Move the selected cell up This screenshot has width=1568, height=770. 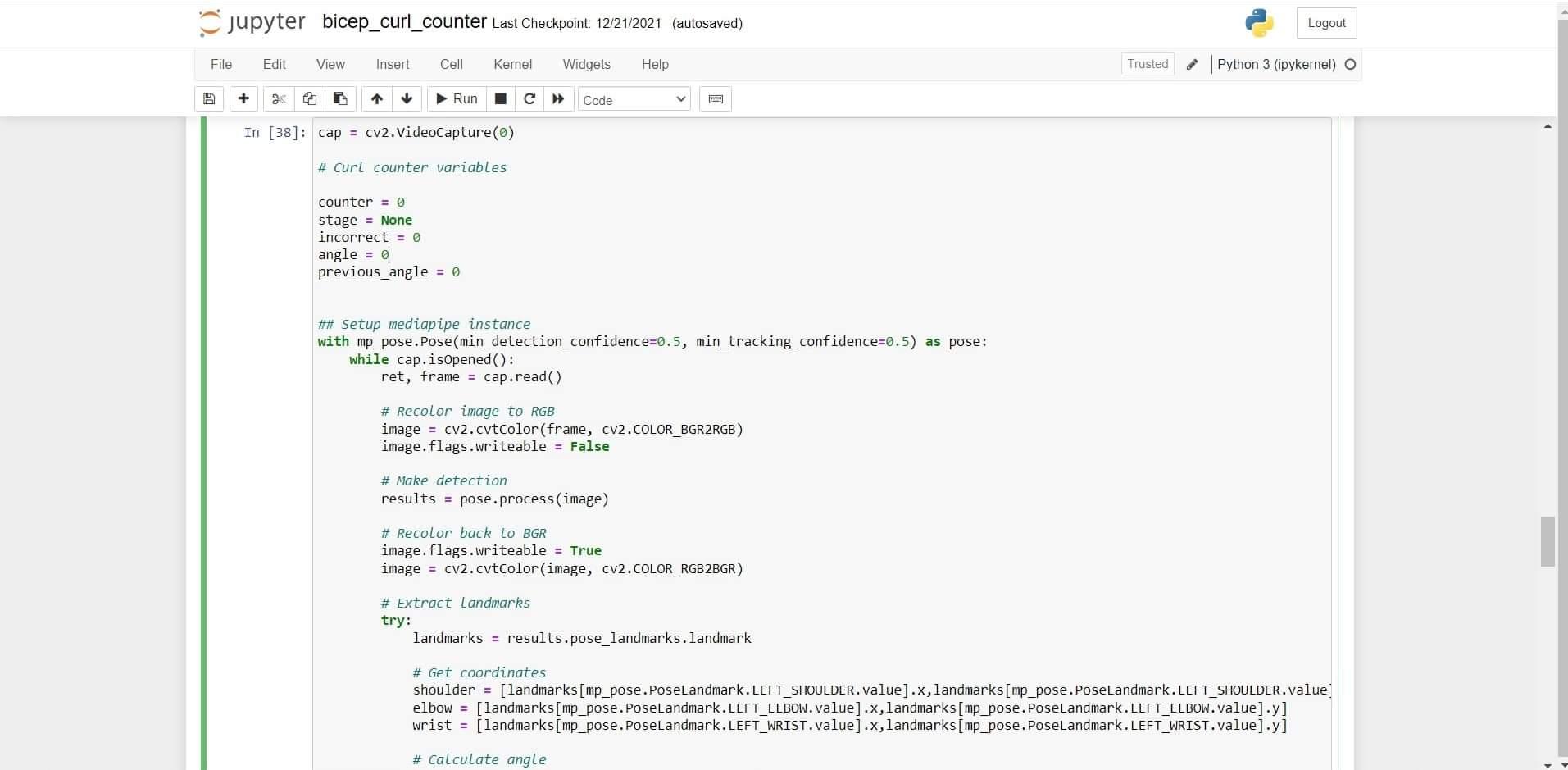coord(375,98)
